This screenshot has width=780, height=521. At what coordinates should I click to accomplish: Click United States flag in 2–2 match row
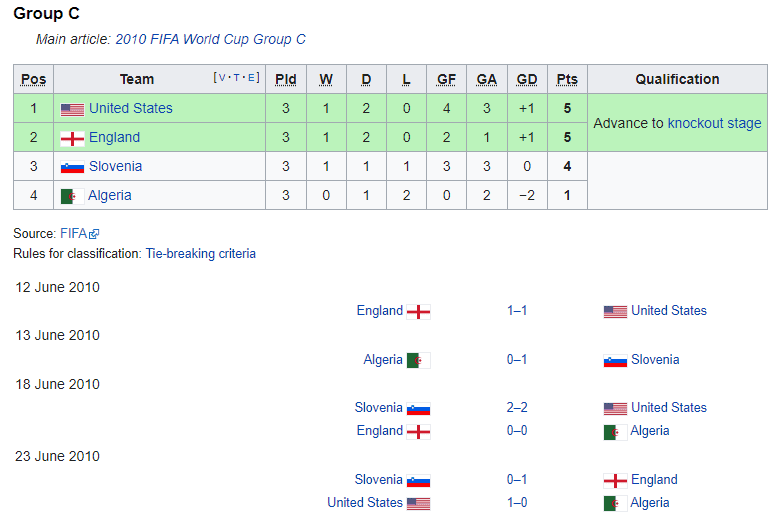tap(615, 408)
